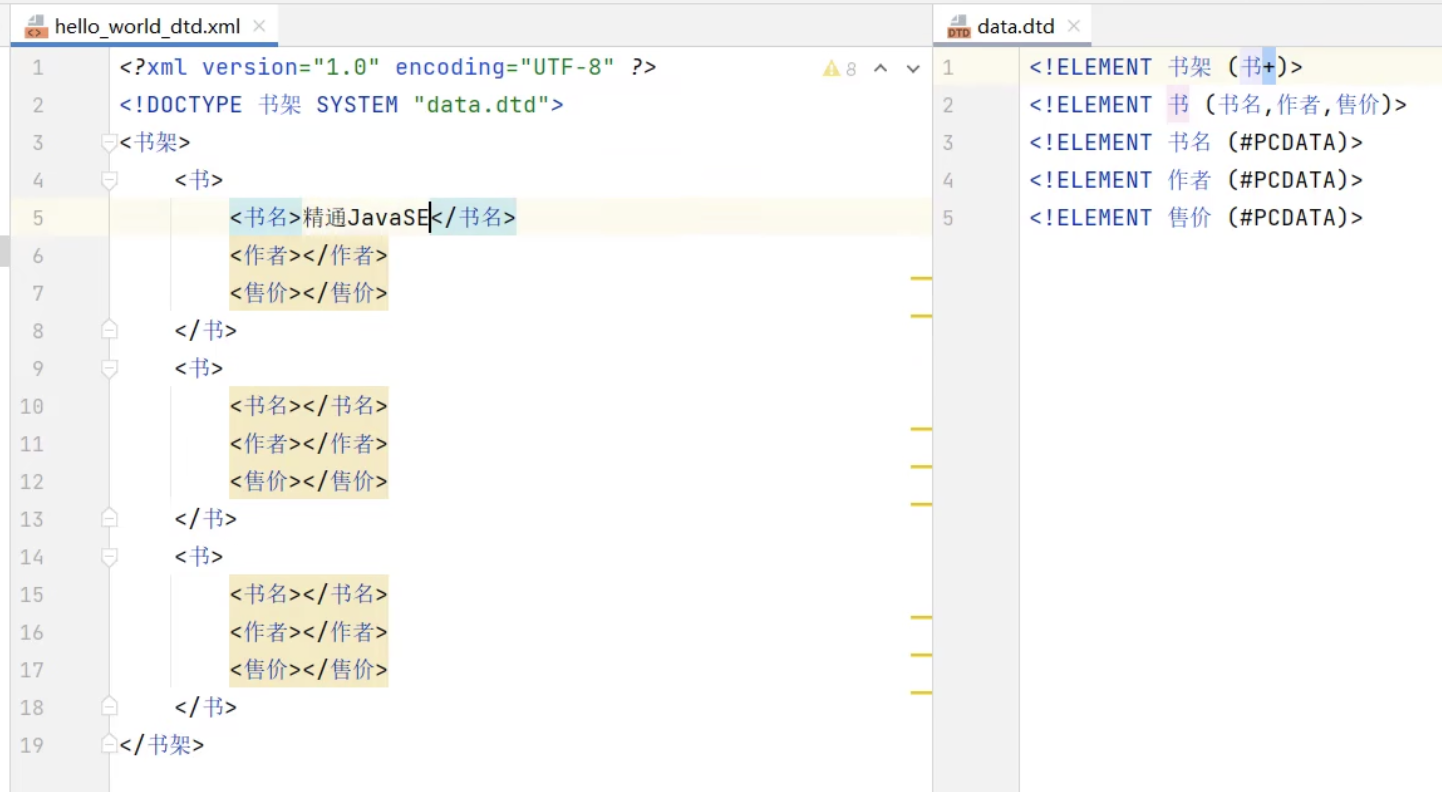This screenshot has height=792, width=1442.
Task: Click the "data.dtd" string in DOCTYPE line
Action: (x=481, y=105)
